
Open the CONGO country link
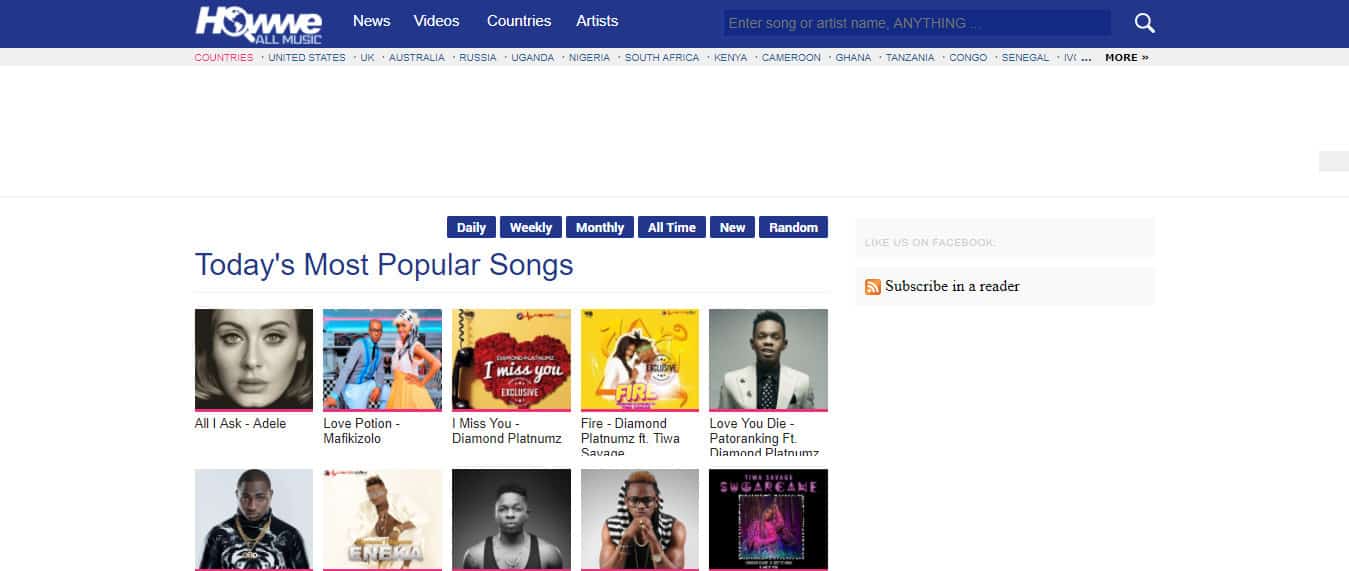point(968,57)
